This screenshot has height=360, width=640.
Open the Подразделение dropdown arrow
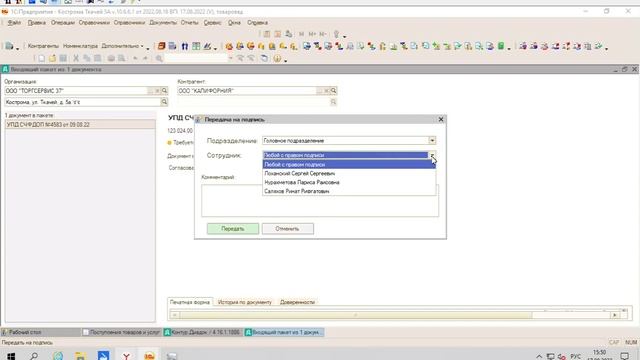click(432, 140)
